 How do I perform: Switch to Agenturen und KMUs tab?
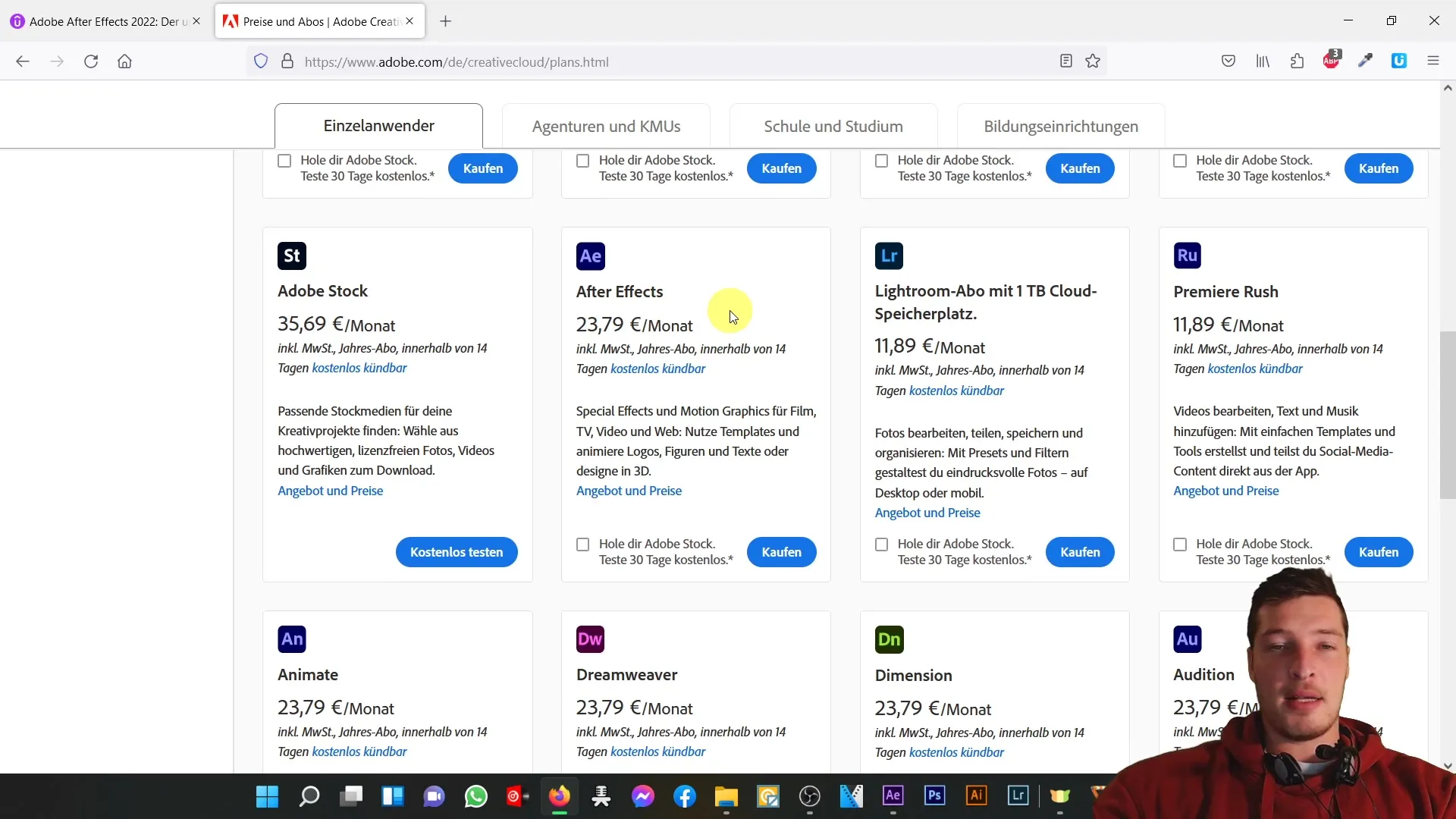606,126
